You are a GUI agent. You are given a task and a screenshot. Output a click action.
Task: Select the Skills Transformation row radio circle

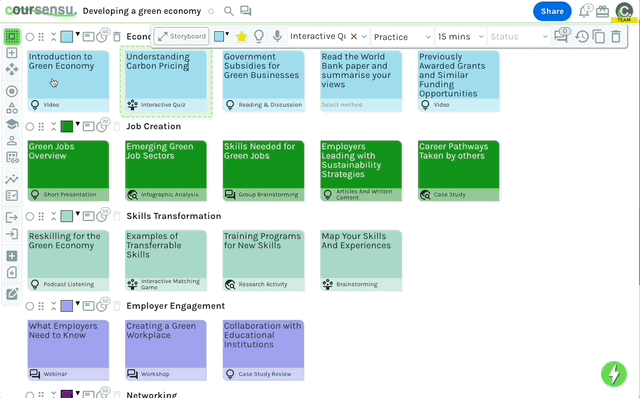[x=30, y=216]
